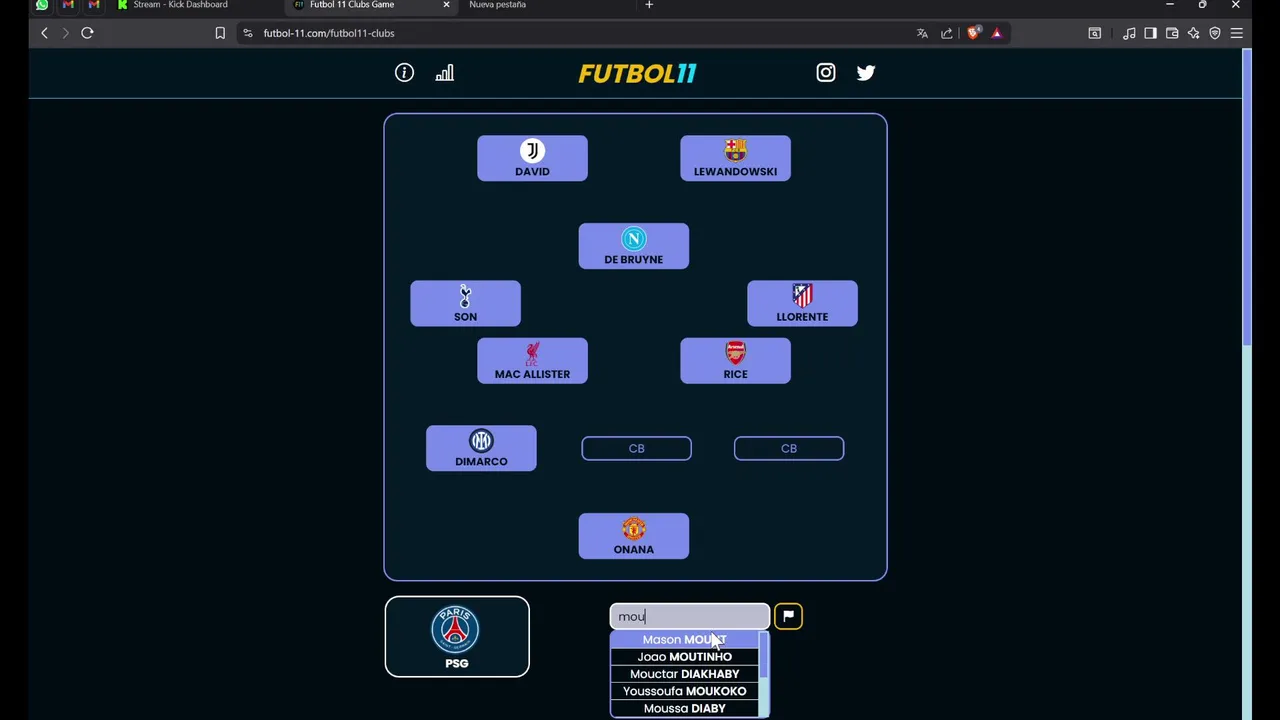Open site settings icon in address bar
This screenshot has height=720, width=1280.
[248, 33]
